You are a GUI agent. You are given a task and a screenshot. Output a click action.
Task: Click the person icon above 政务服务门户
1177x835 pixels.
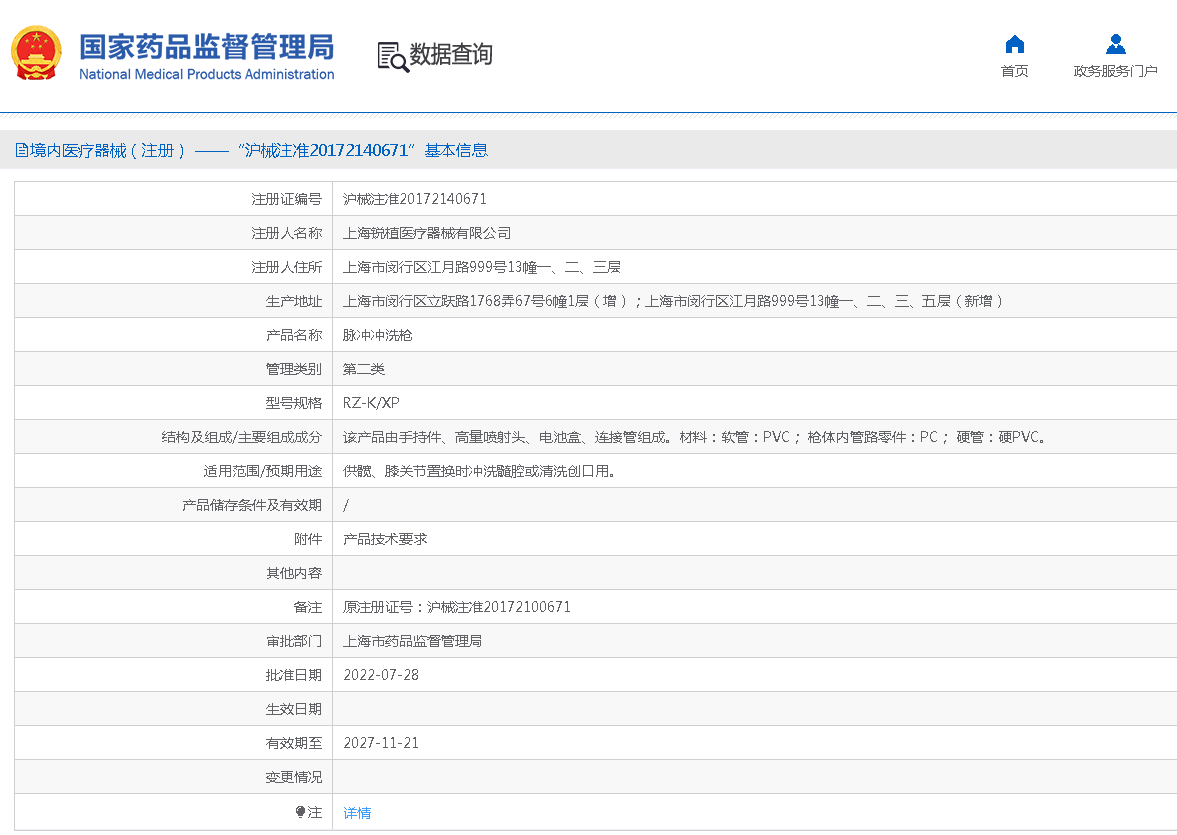pos(1115,44)
